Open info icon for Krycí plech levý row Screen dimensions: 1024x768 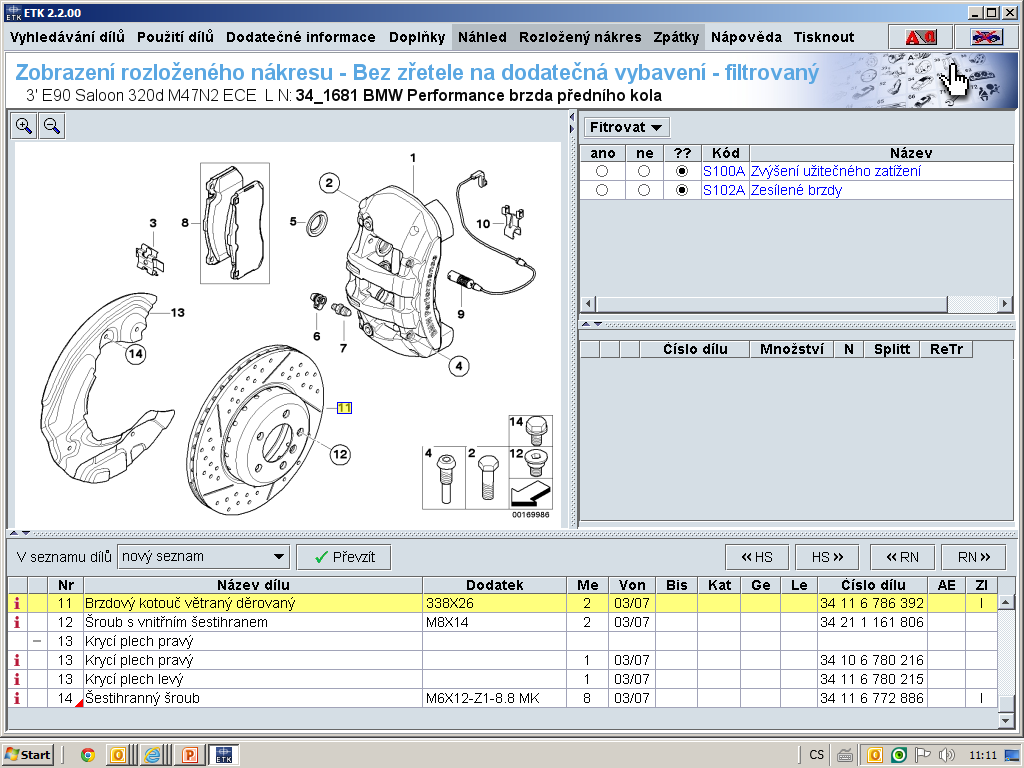coord(17,679)
